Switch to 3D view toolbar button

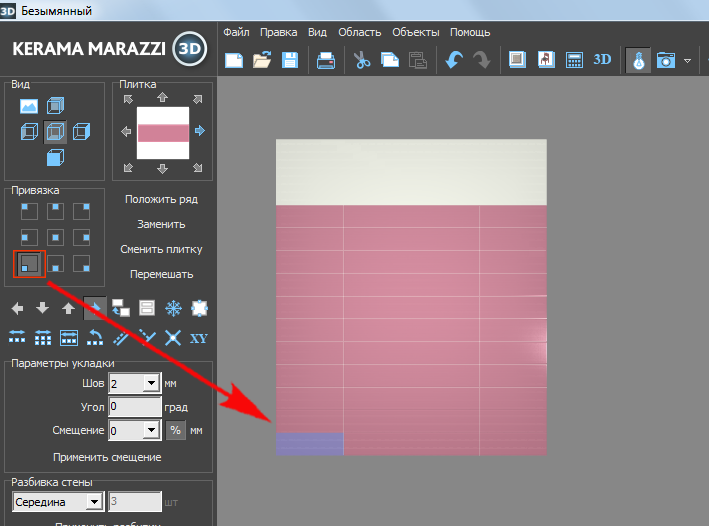click(x=602, y=60)
